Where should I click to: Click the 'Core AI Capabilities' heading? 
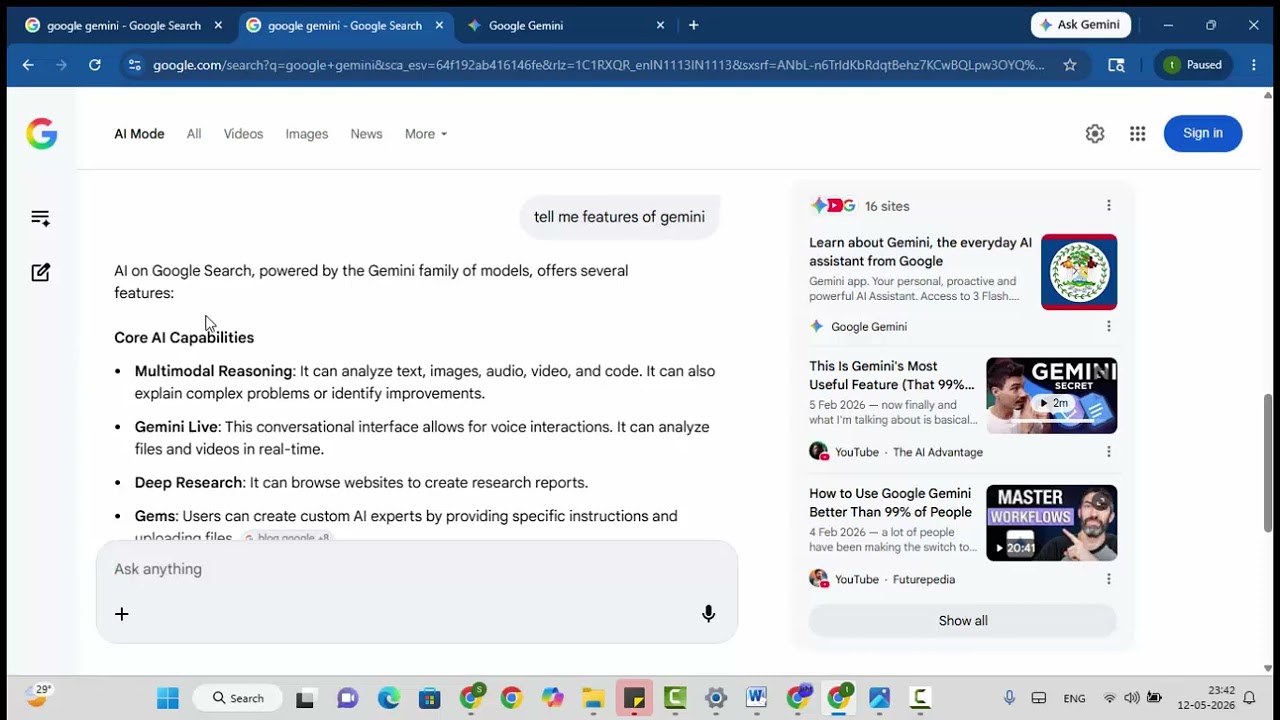(184, 338)
